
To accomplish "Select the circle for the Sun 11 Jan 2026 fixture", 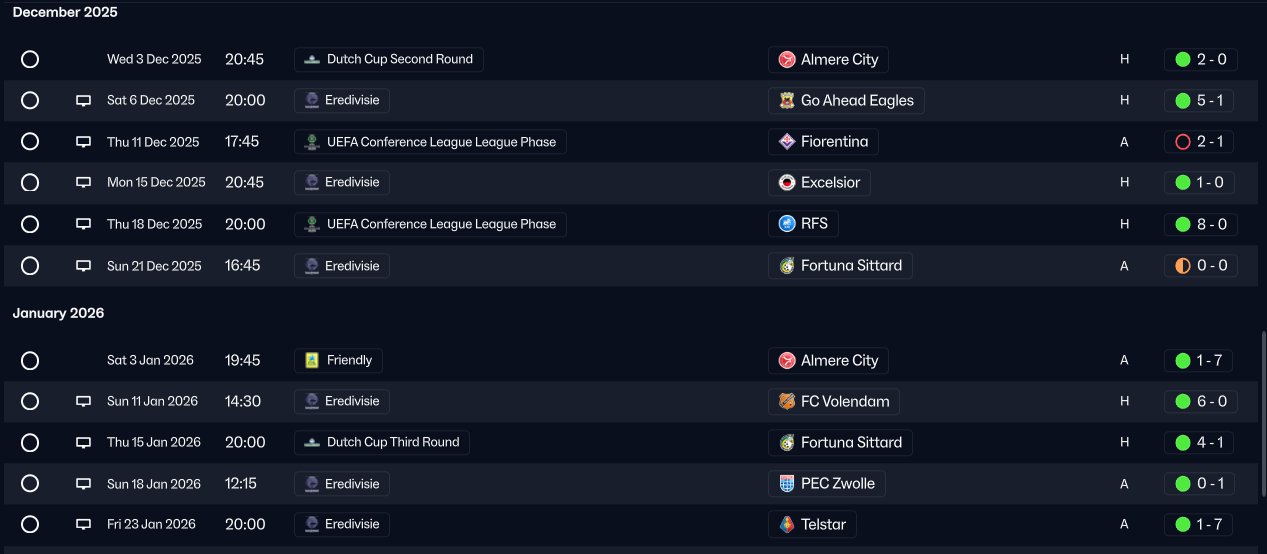I will 30,402.
